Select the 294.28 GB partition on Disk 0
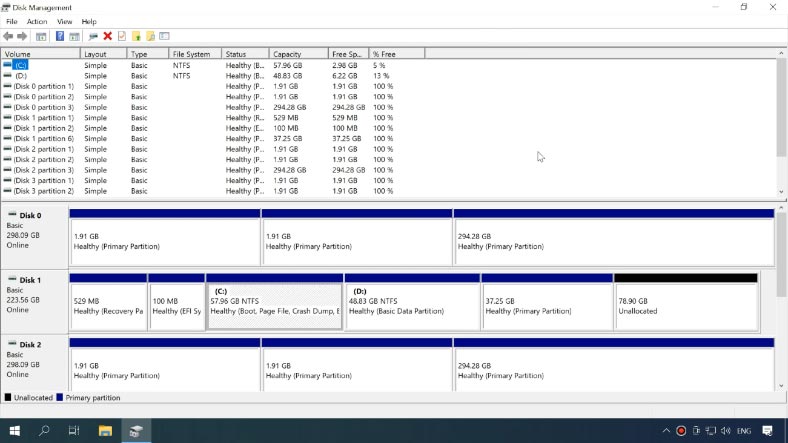The height and width of the screenshot is (443, 788). 614,238
